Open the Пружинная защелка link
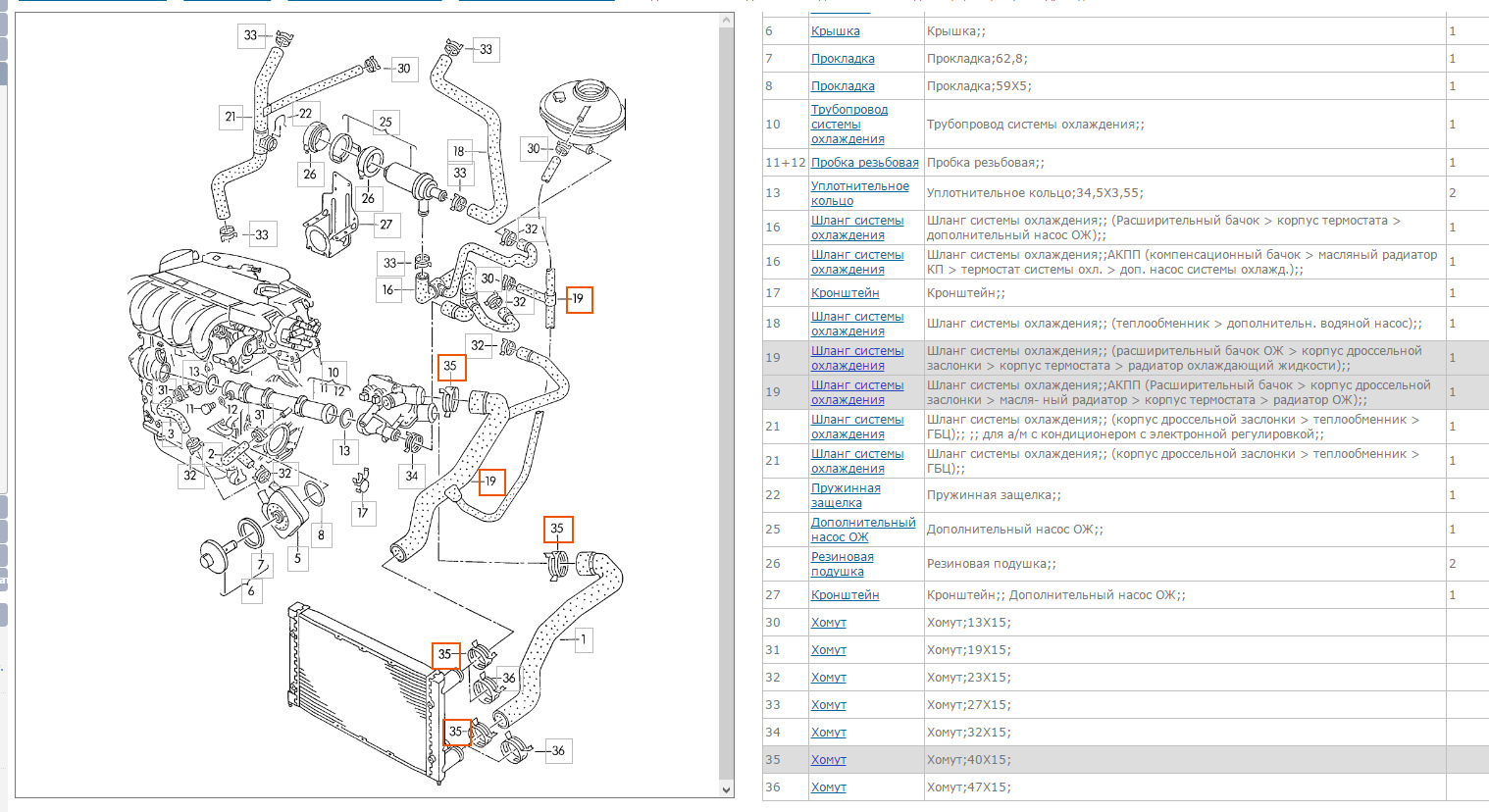Viewport: 1489px width, 812px height. (x=846, y=495)
